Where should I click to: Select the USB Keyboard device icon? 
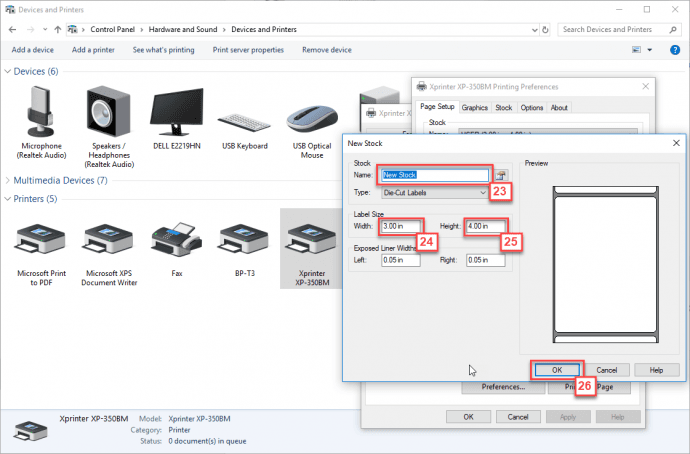tap(244, 122)
